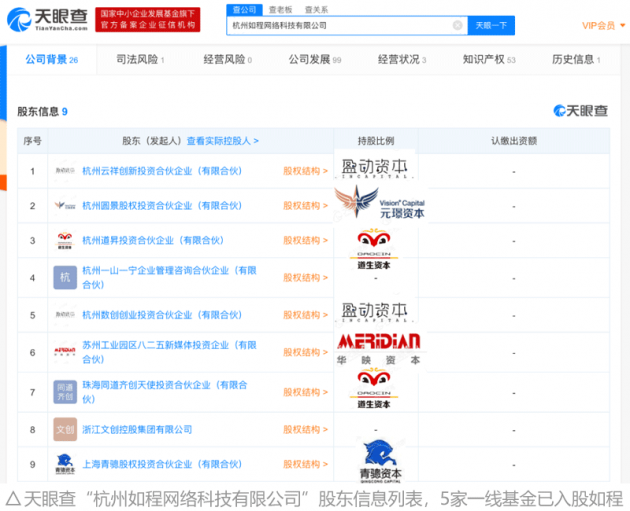Open the 查看实际控股人 link

point(222,141)
